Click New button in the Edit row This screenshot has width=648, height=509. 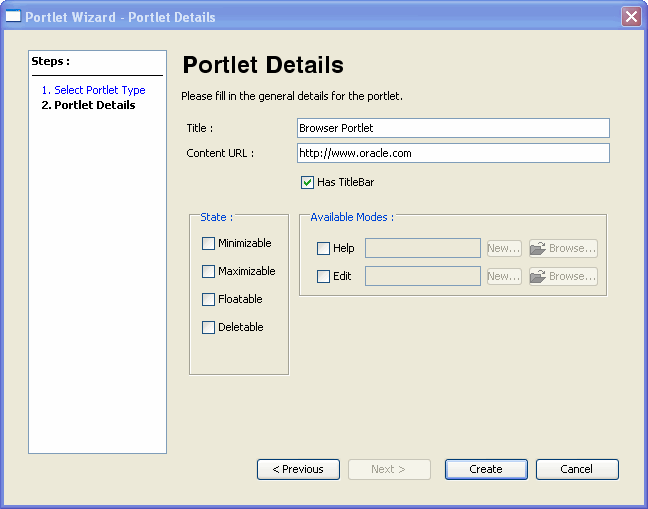[x=504, y=276]
